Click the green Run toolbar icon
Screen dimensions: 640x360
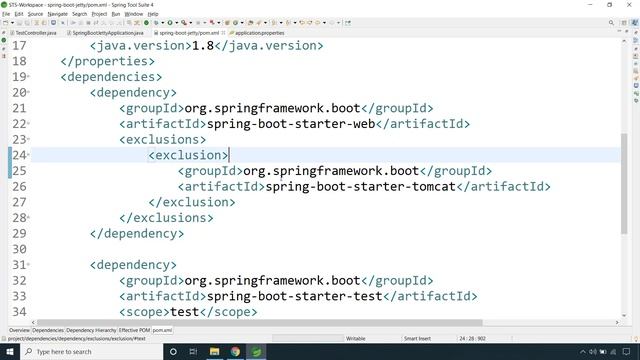170,23
